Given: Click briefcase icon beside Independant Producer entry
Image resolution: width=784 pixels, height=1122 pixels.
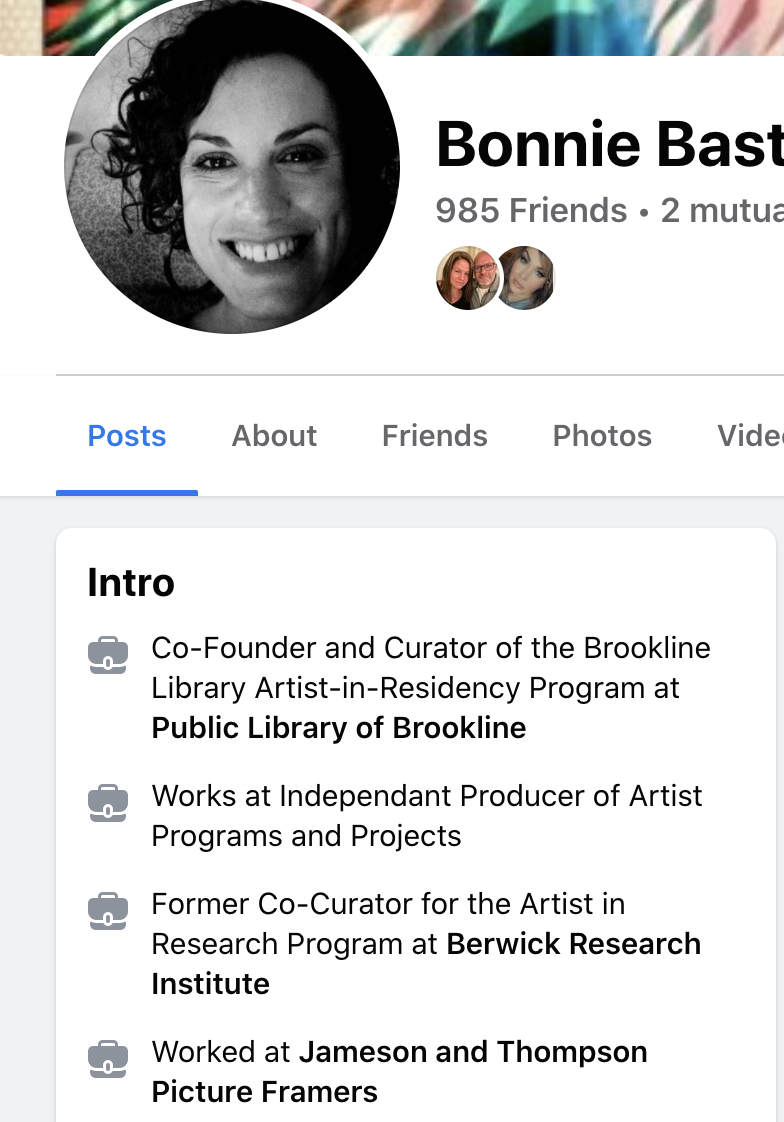Looking at the screenshot, I should point(108,803).
